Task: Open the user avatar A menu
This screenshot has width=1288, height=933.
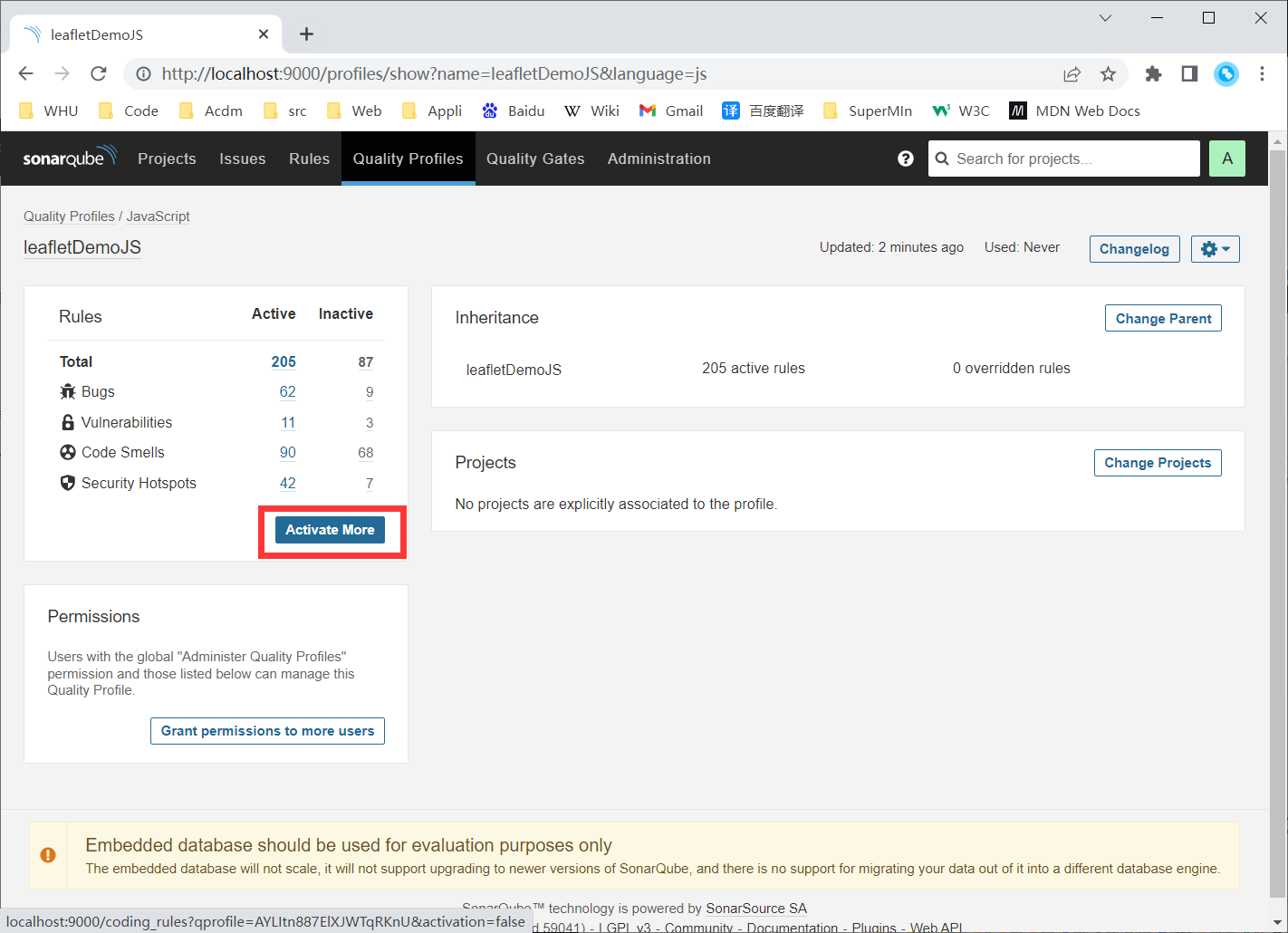Action: click(1227, 159)
